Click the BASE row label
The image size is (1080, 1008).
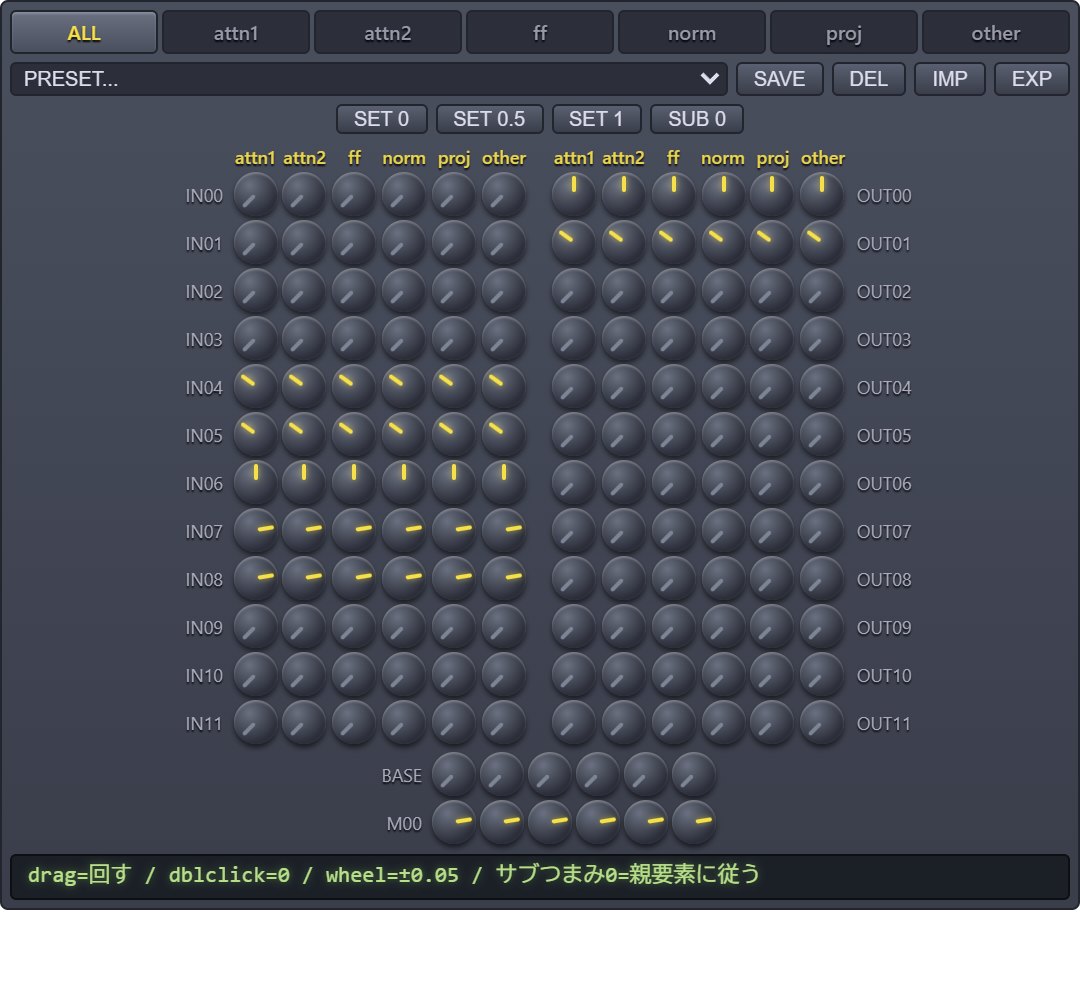(402, 776)
